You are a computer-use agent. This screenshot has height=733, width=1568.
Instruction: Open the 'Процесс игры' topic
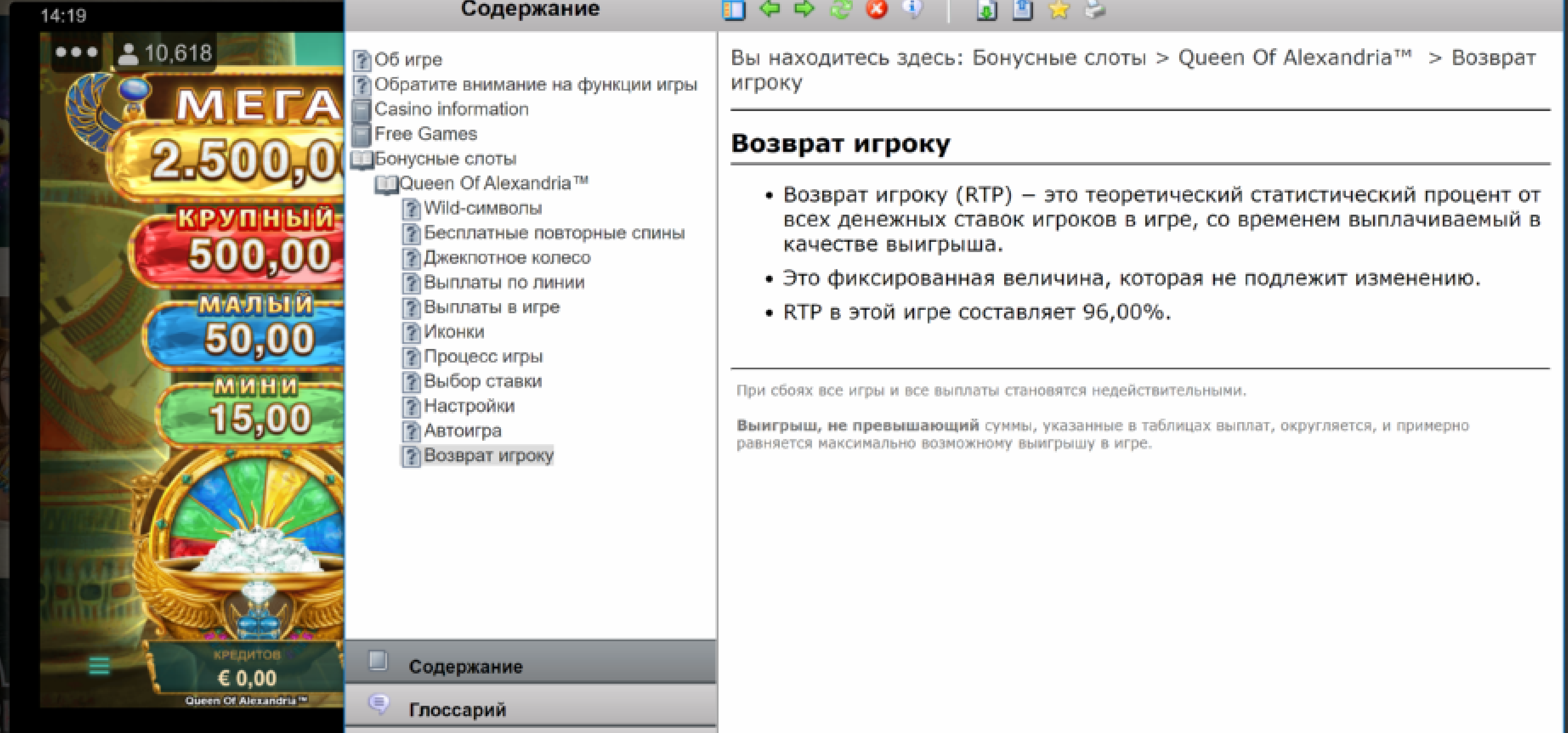pyautogui.click(x=483, y=356)
